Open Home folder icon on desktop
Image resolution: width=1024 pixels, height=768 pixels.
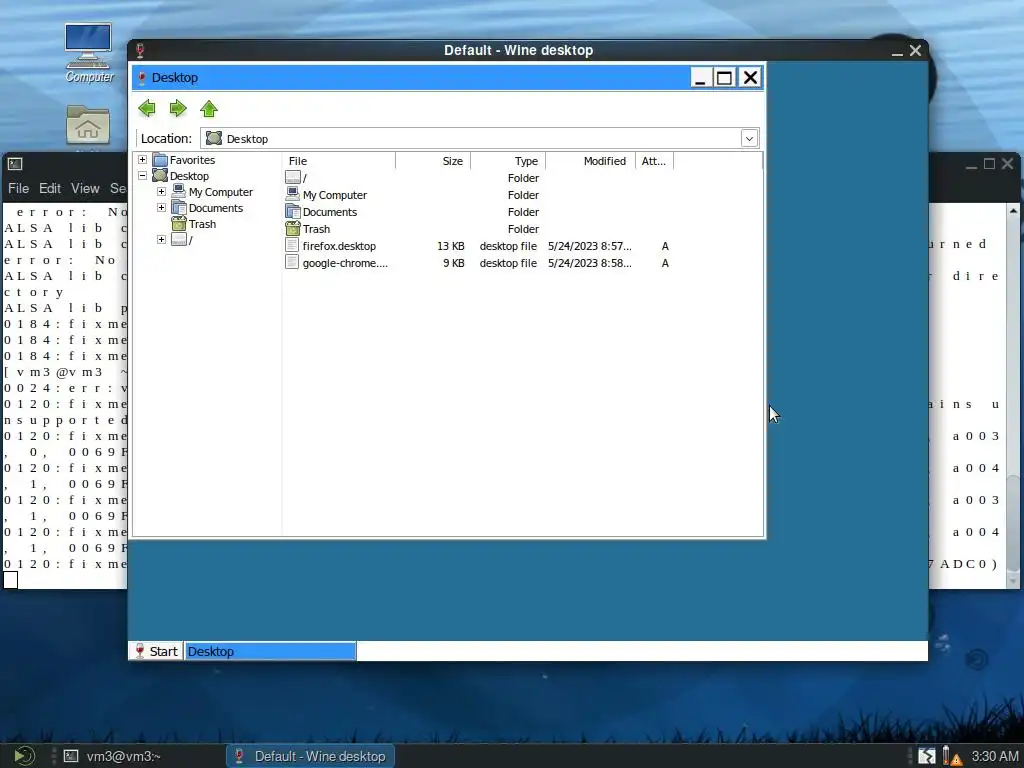88,124
